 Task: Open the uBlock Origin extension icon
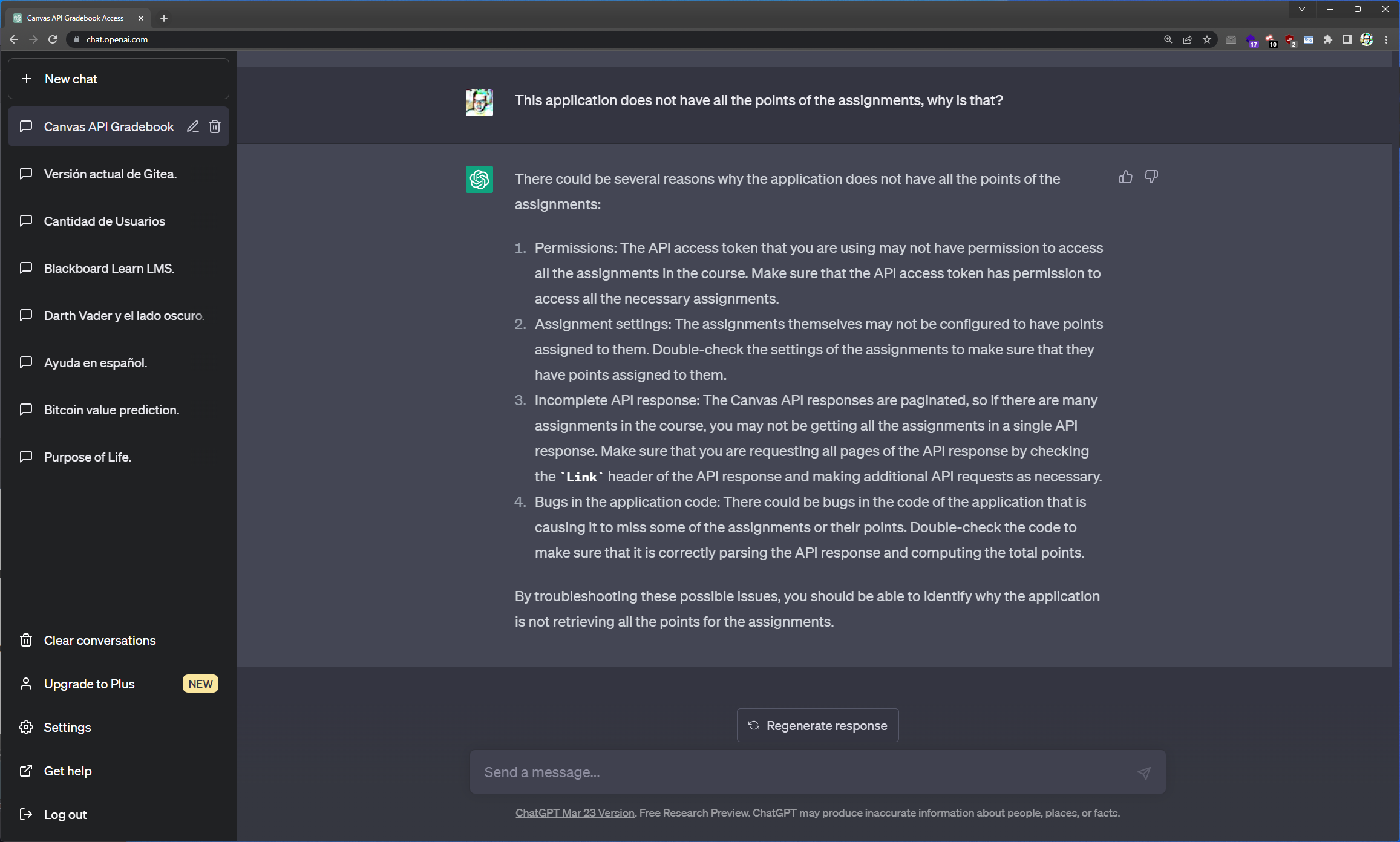1289,40
